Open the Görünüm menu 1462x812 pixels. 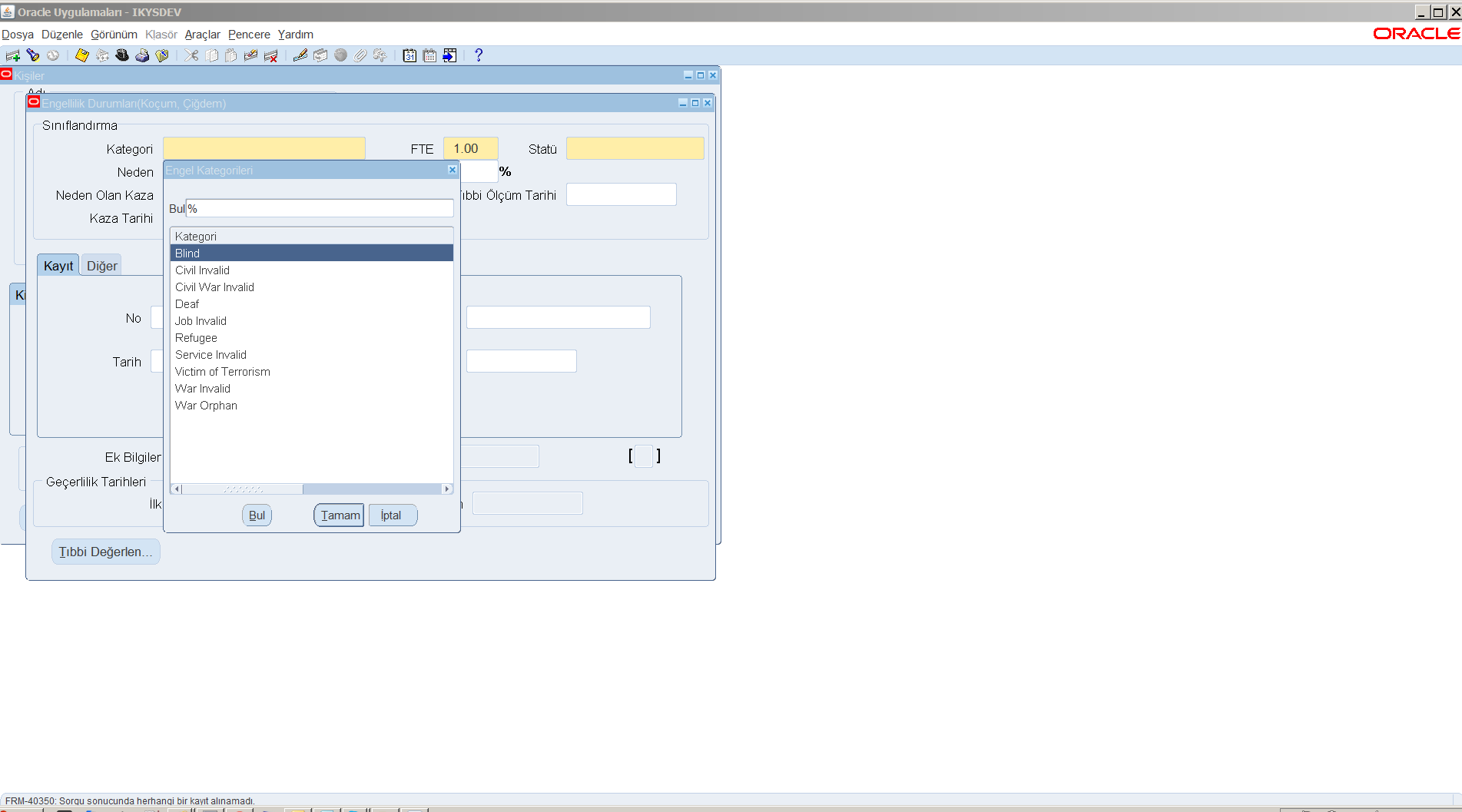point(114,35)
